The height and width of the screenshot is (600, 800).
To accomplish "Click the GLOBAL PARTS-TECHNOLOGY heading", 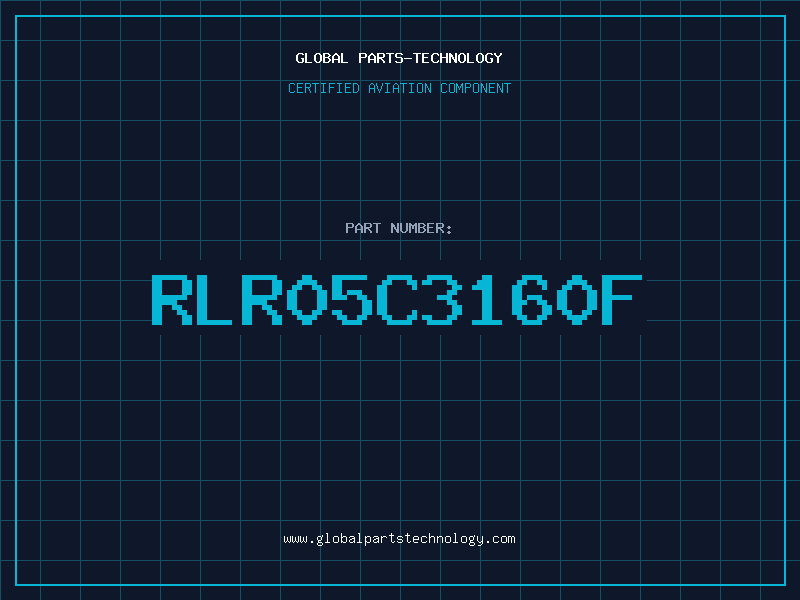I will pyautogui.click(x=399, y=58).
